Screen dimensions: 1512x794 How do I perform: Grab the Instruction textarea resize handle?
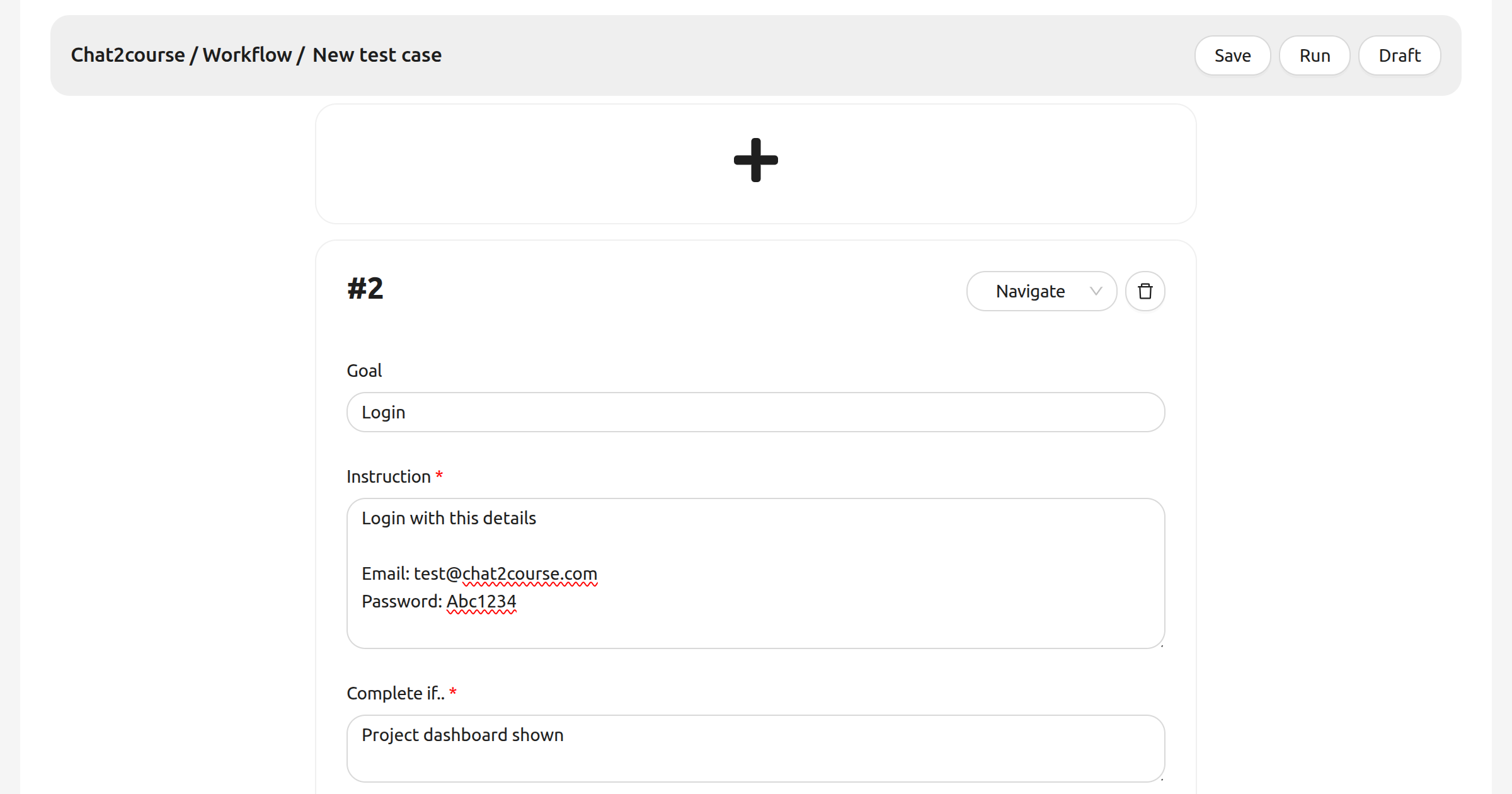(1161, 645)
